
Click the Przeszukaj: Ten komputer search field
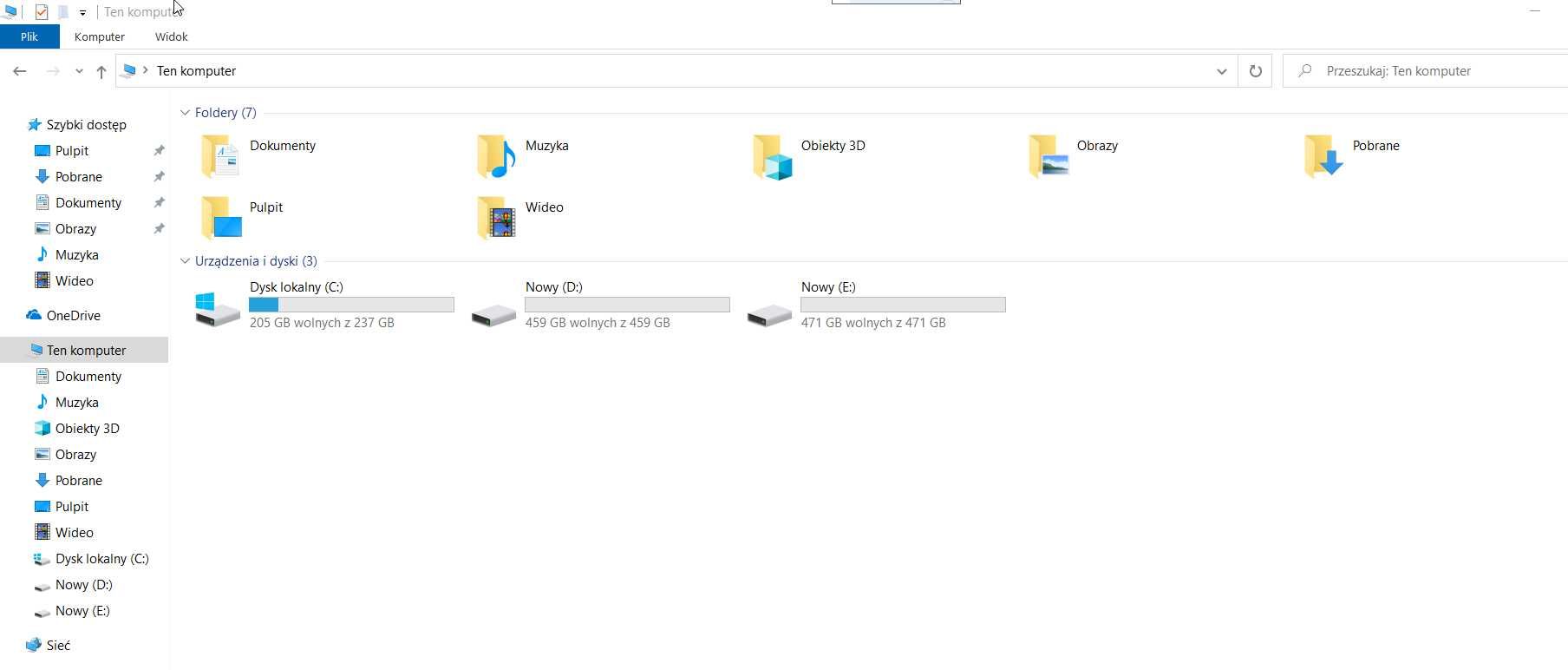(x=1427, y=71)
